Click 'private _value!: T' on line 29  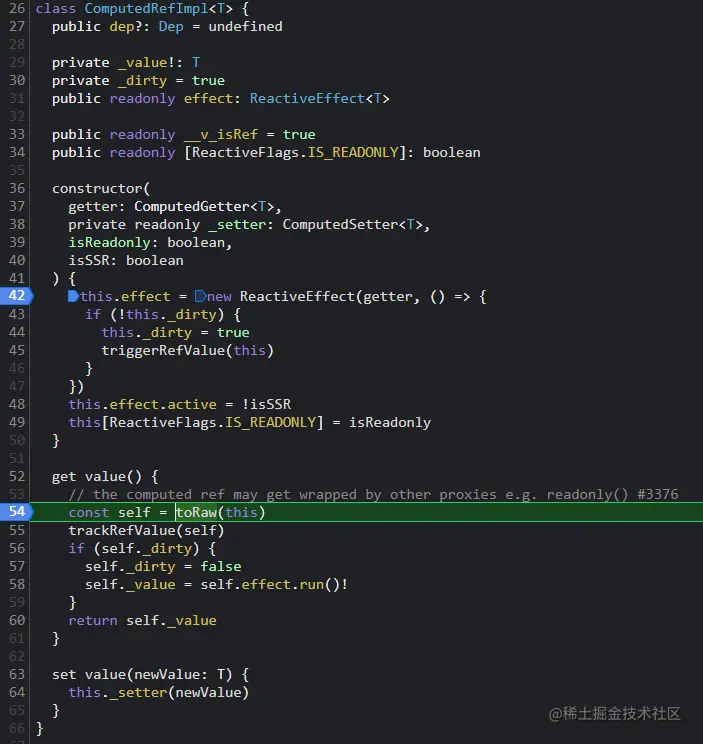pos(126,63)
